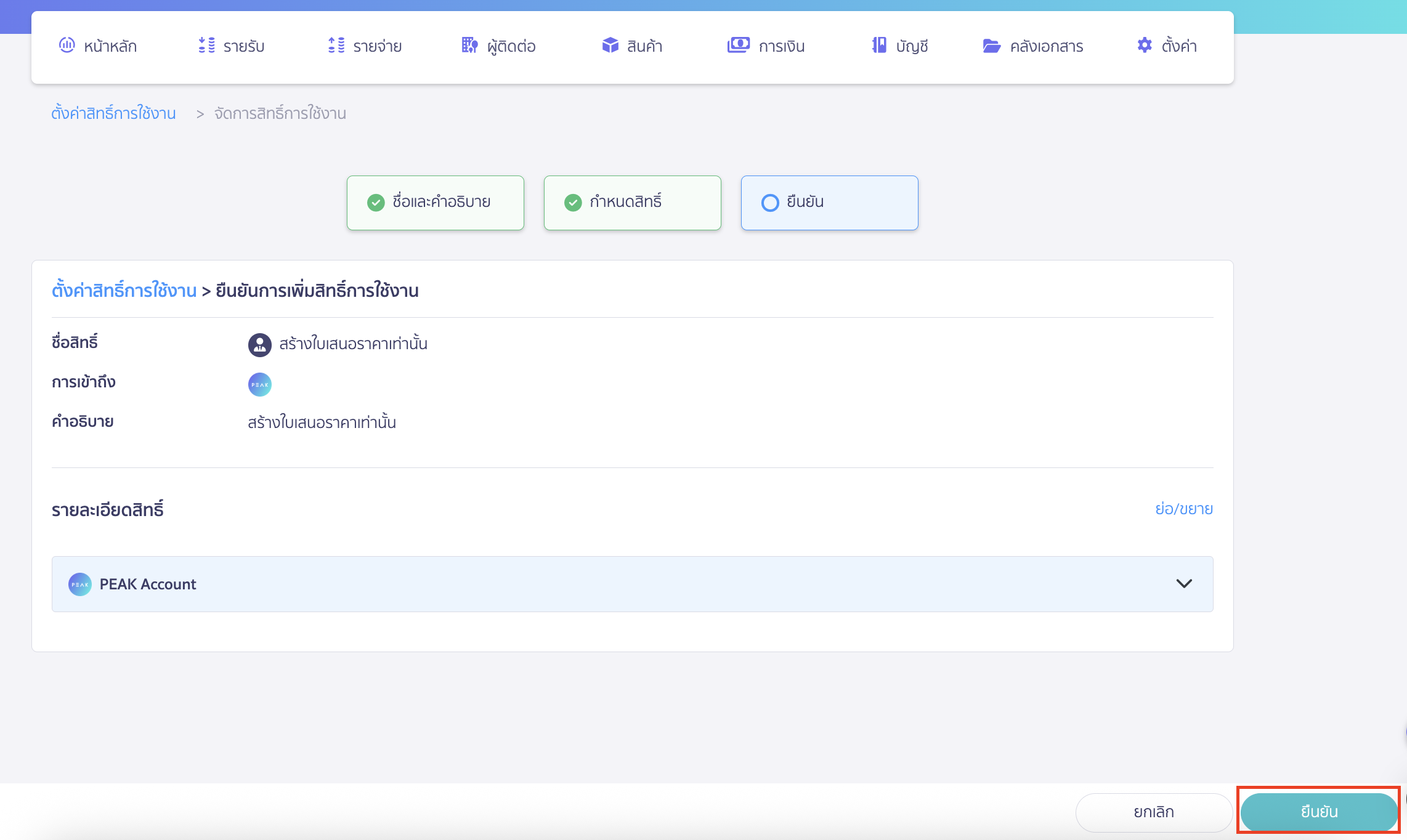Open the การเงิน tab in navigation
The image size is (1407, 840).
coord(766,46)
